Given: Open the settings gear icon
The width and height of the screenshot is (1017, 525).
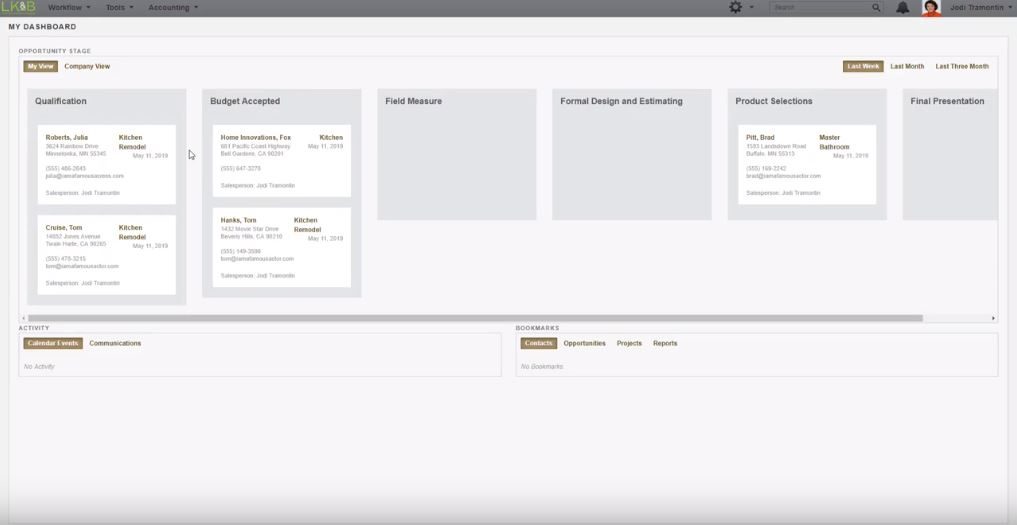Looking at the screenshot, I should pyautogui.click(x=737, y=7).
